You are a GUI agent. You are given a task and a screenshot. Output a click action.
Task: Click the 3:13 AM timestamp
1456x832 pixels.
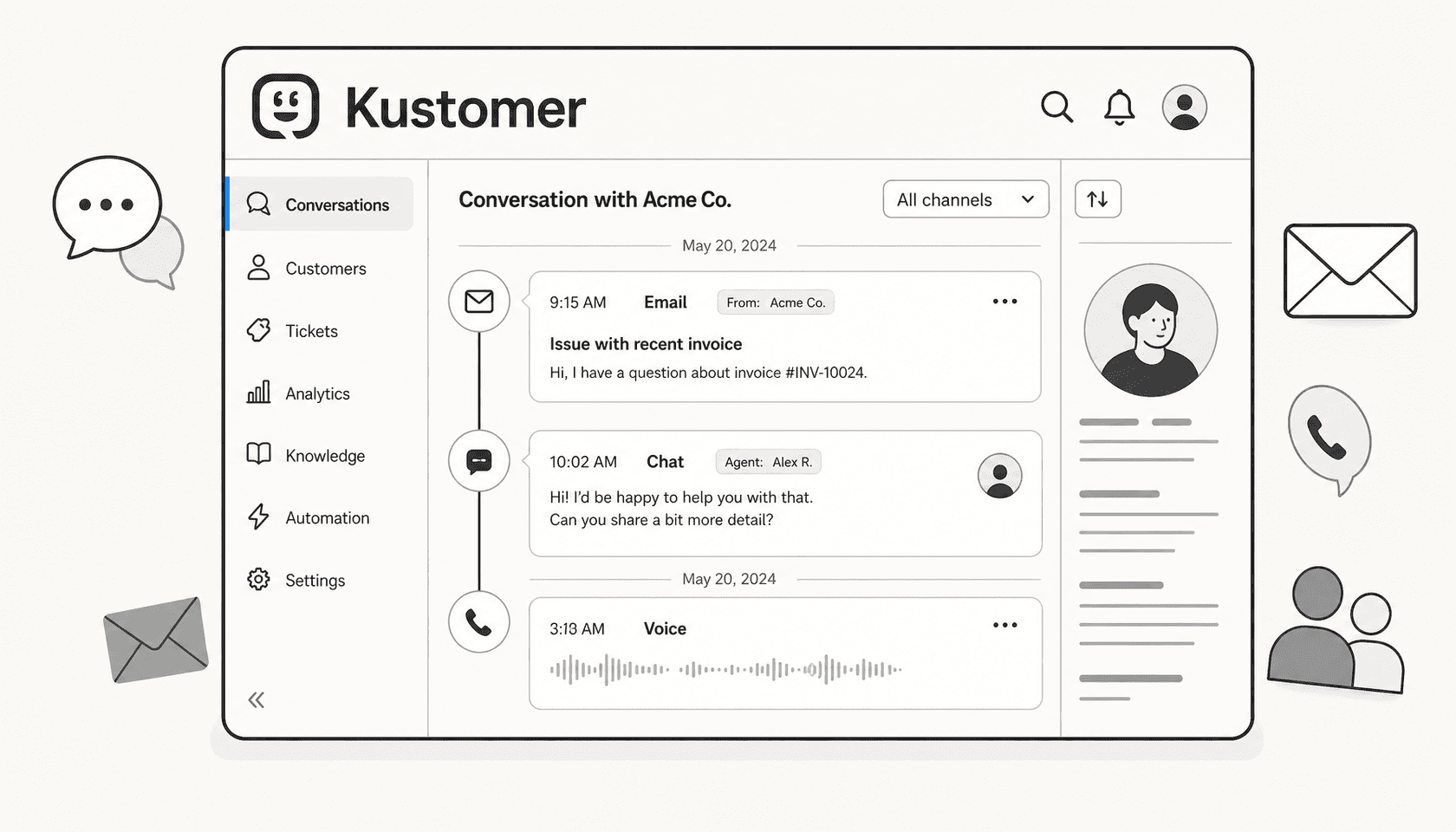[577, 628]
